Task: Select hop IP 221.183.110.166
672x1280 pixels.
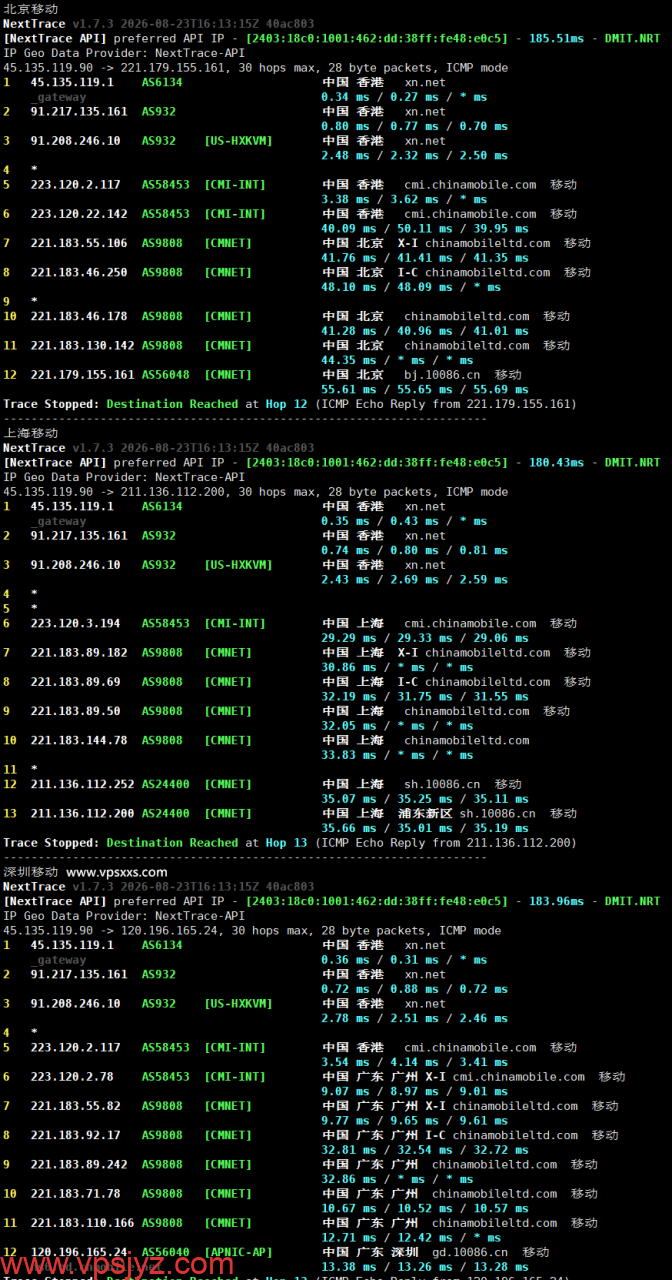Action: tap(82, 1223)
